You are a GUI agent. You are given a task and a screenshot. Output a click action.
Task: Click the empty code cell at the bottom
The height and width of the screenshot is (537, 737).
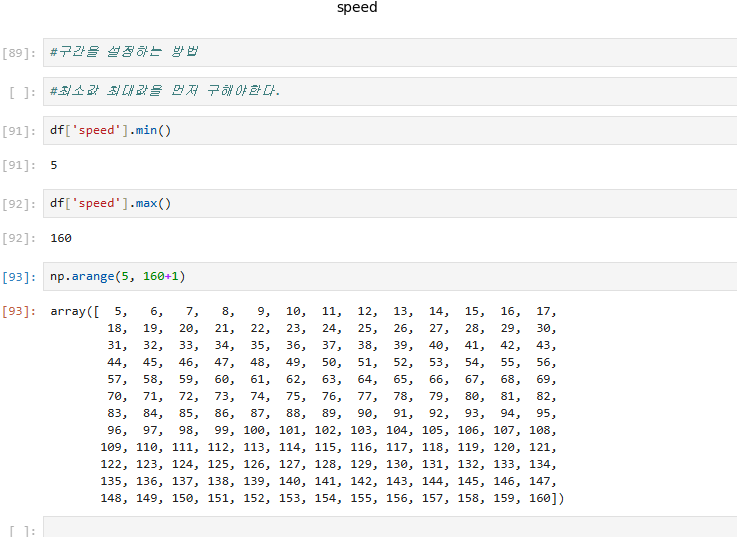click(x=390, y=527)
